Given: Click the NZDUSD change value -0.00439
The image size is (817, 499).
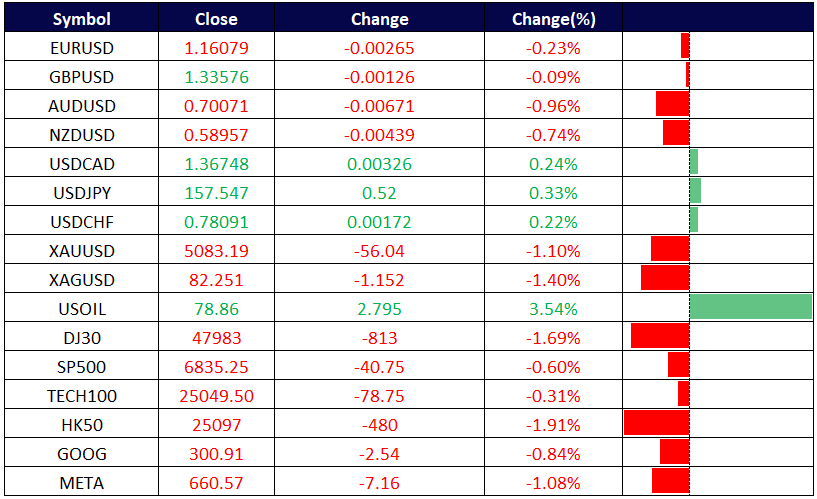Looking at the screenshot, I should (x=380, y=135).
